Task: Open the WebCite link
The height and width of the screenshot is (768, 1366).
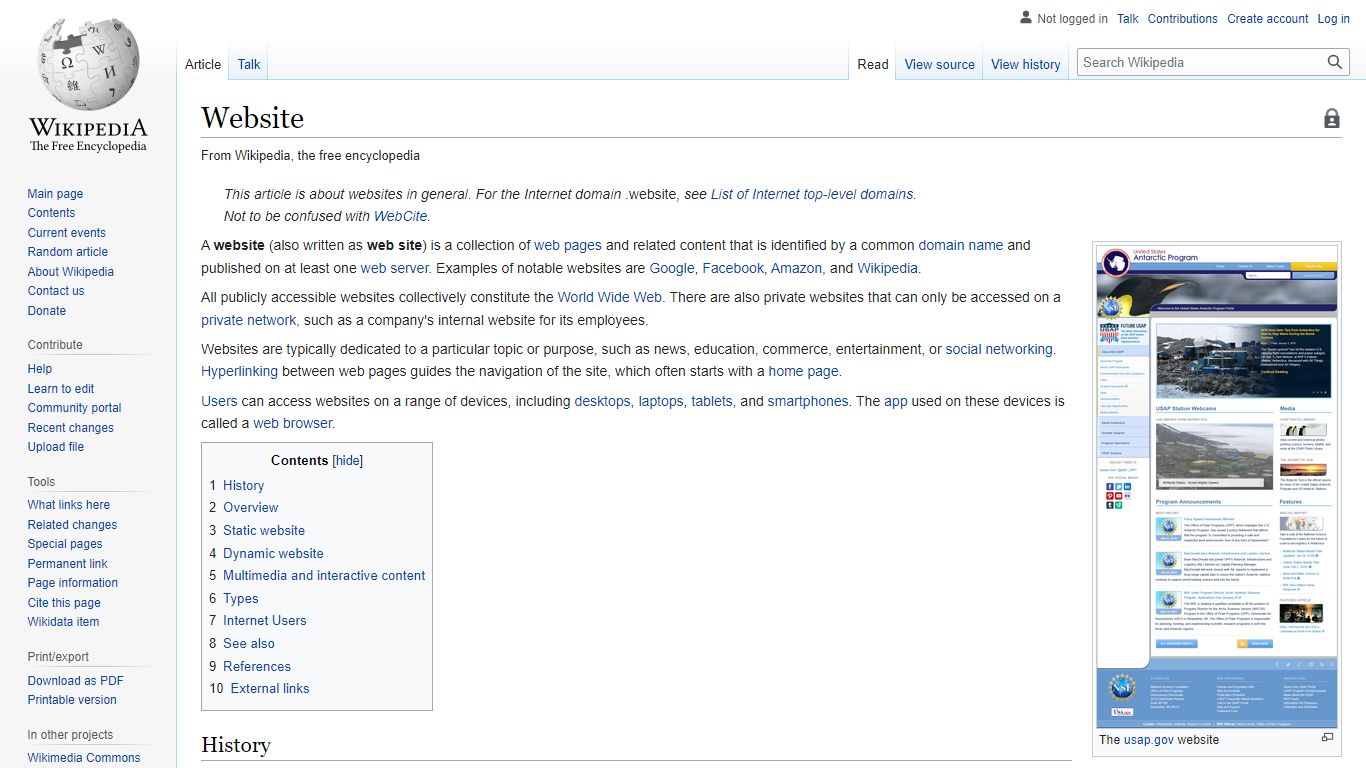Action: (401, 216)
